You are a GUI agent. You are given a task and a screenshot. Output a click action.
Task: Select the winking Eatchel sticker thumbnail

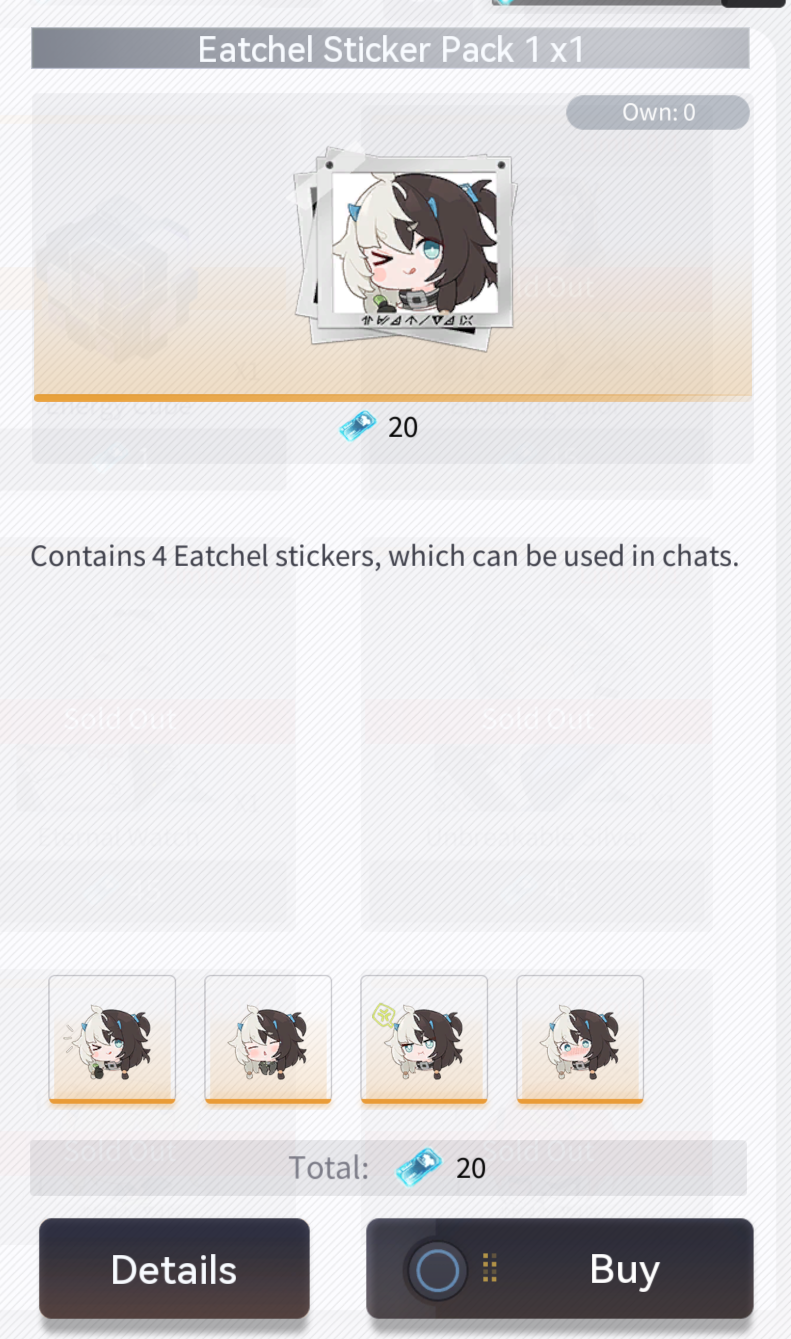112,1040
